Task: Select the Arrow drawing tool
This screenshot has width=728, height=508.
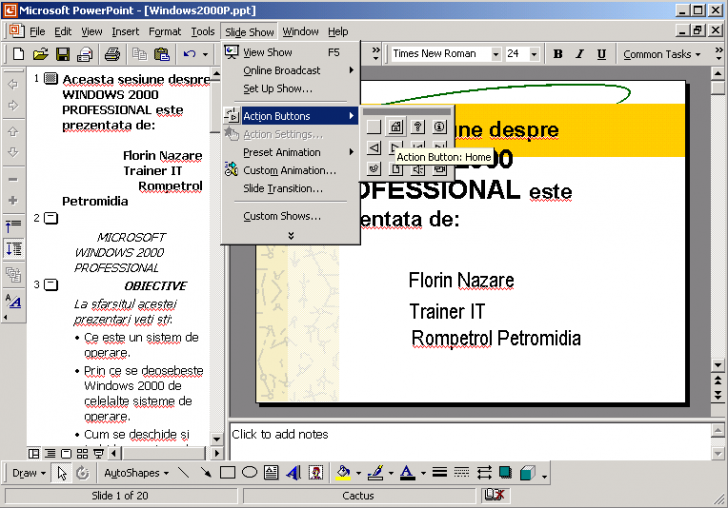Action: click(206, 473)
